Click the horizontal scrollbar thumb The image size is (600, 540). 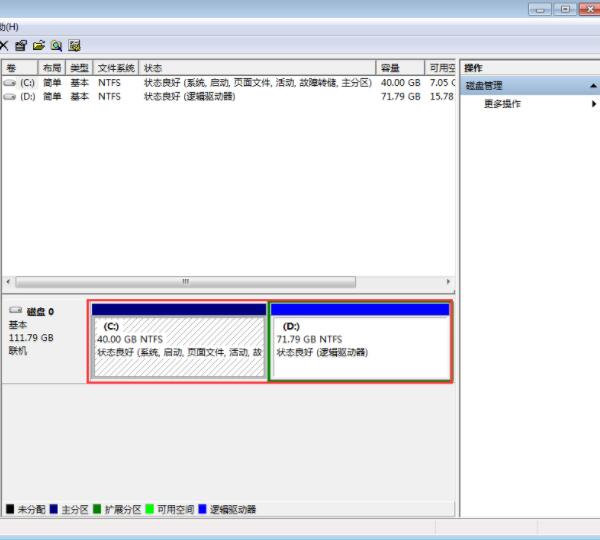[x=186, y=282]
